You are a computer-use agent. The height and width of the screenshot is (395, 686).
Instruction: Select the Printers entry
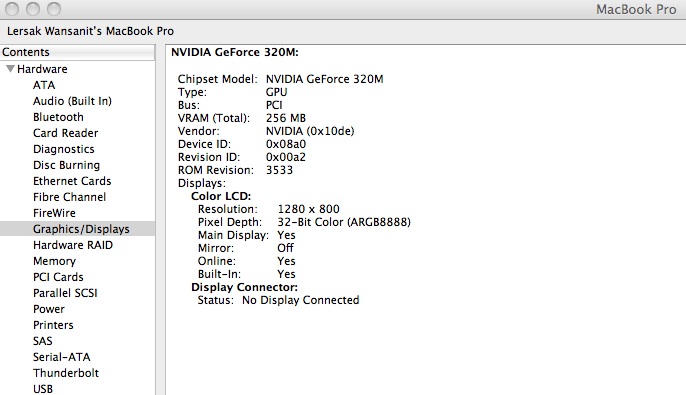(x=53, y=325)
